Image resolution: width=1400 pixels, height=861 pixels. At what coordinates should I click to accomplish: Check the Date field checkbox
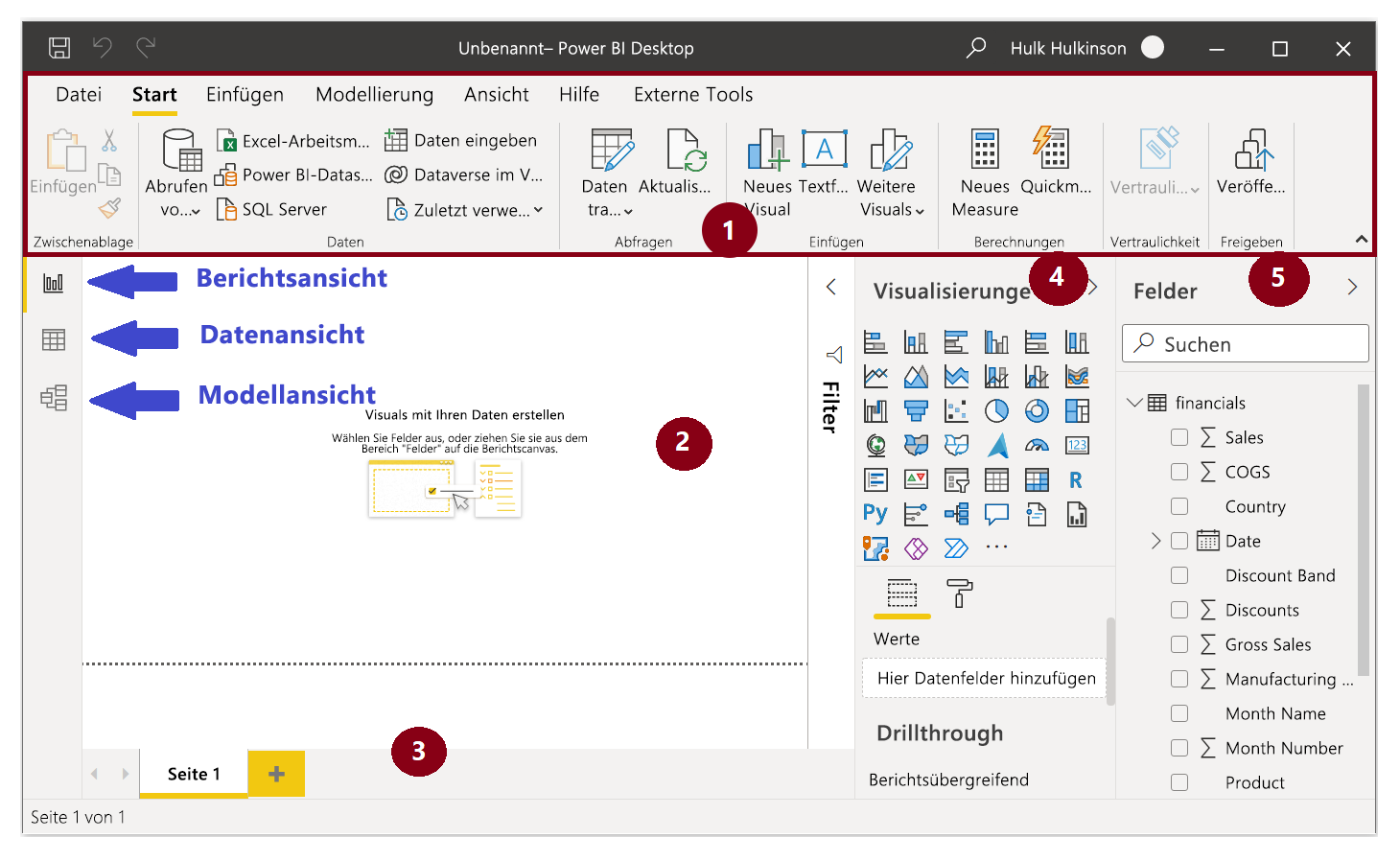tap(1179, 541)
